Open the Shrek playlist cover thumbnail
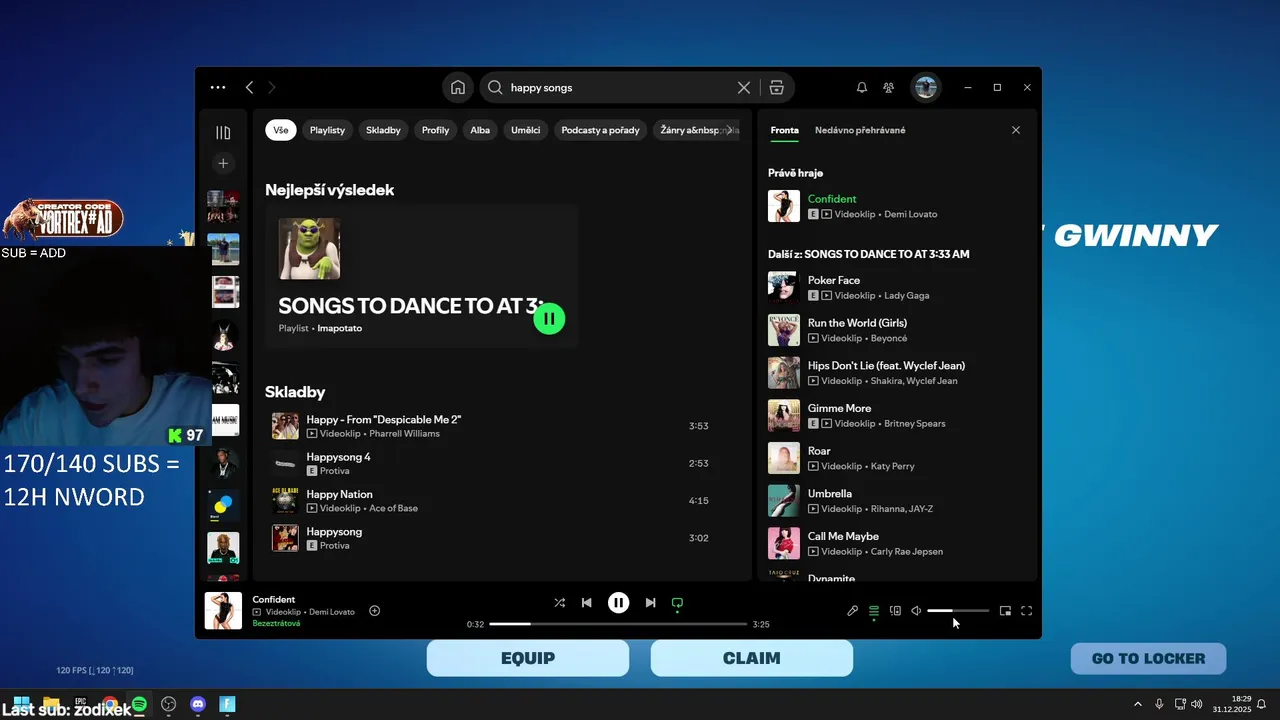 point(309,249)
